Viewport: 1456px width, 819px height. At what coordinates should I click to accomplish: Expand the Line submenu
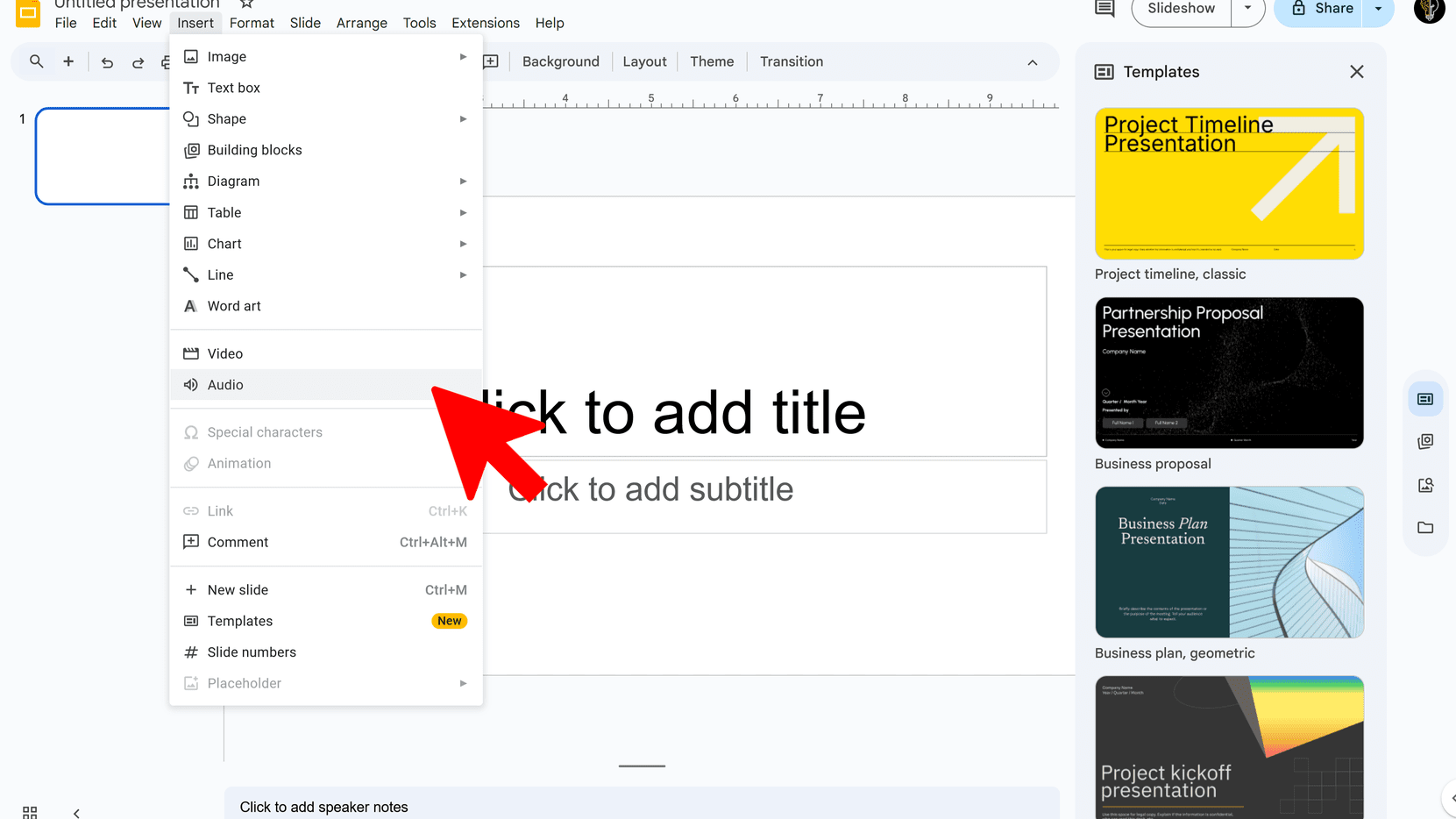tap(463, 275)
